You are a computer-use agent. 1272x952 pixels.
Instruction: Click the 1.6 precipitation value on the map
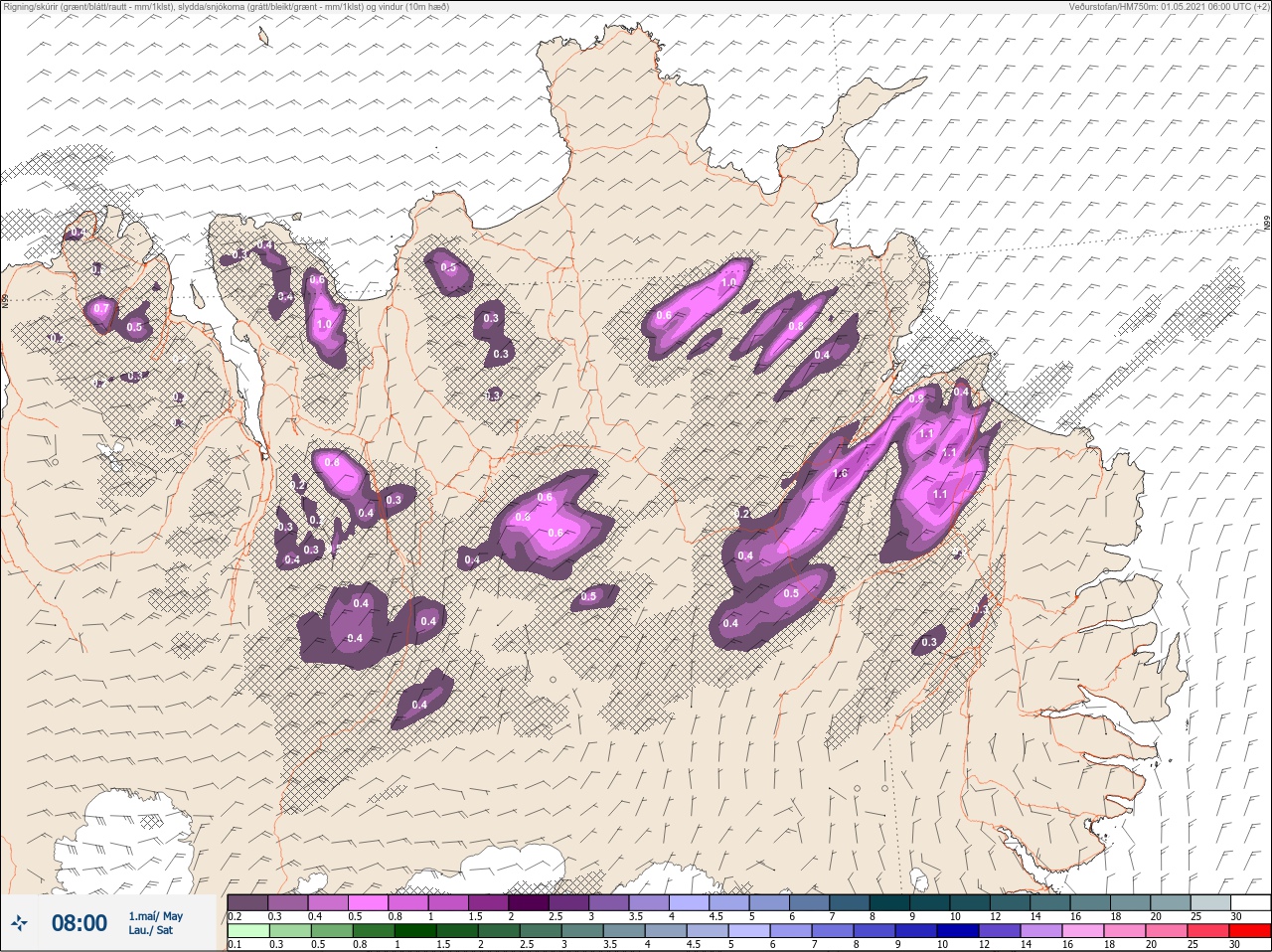point(839,473)
